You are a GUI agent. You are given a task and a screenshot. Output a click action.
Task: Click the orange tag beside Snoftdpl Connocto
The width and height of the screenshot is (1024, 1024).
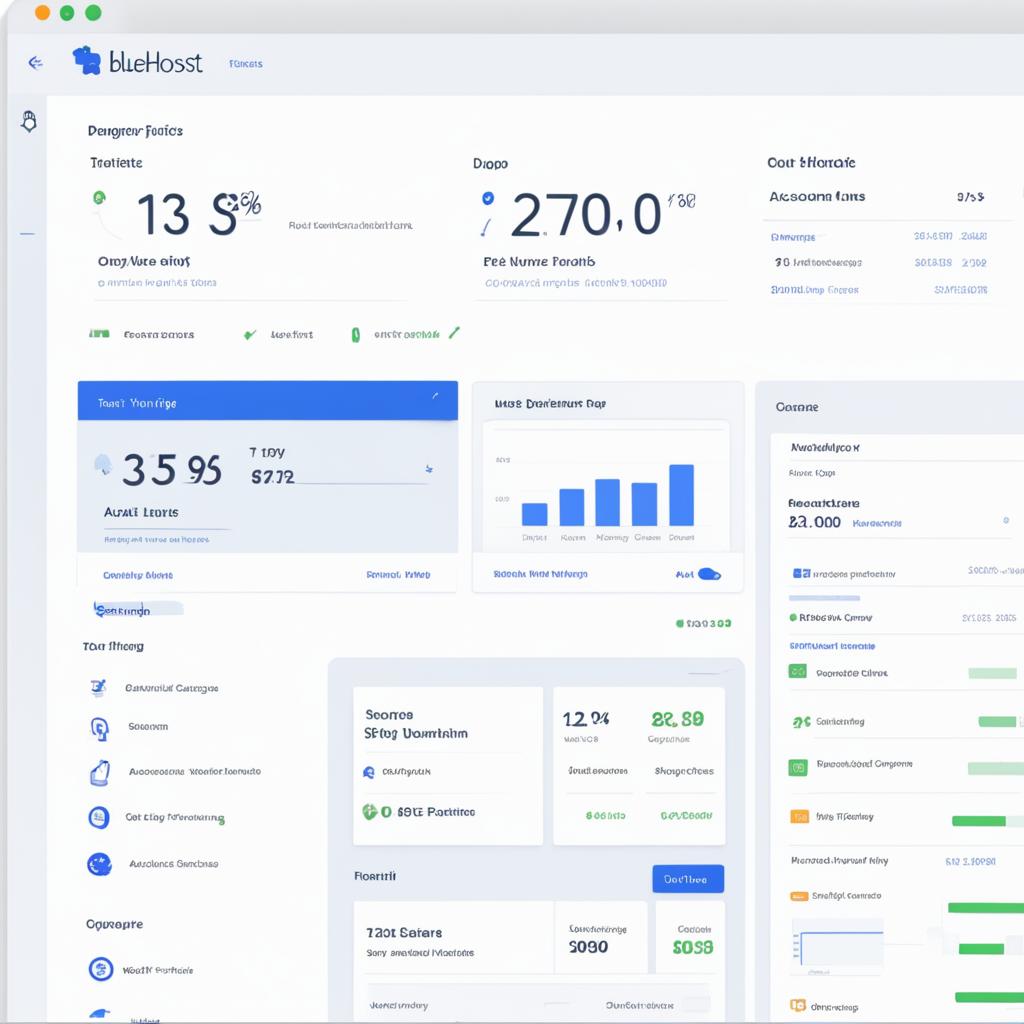pyautogui.click(x=799, y=897)
